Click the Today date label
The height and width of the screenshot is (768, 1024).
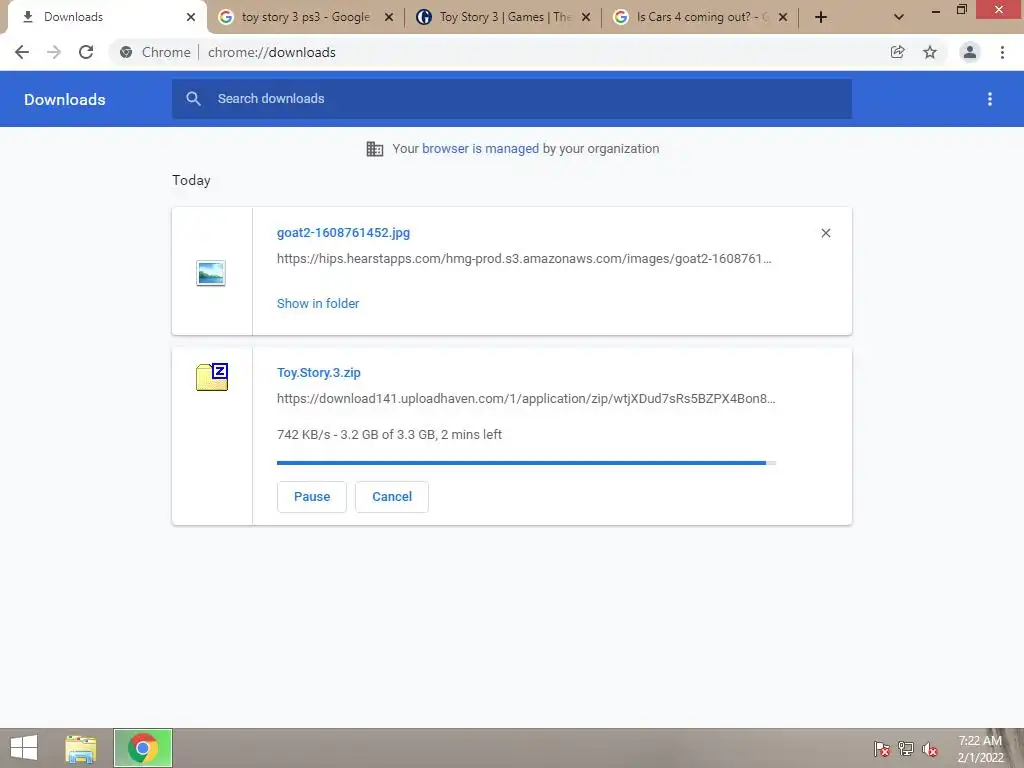coord(191,180)
